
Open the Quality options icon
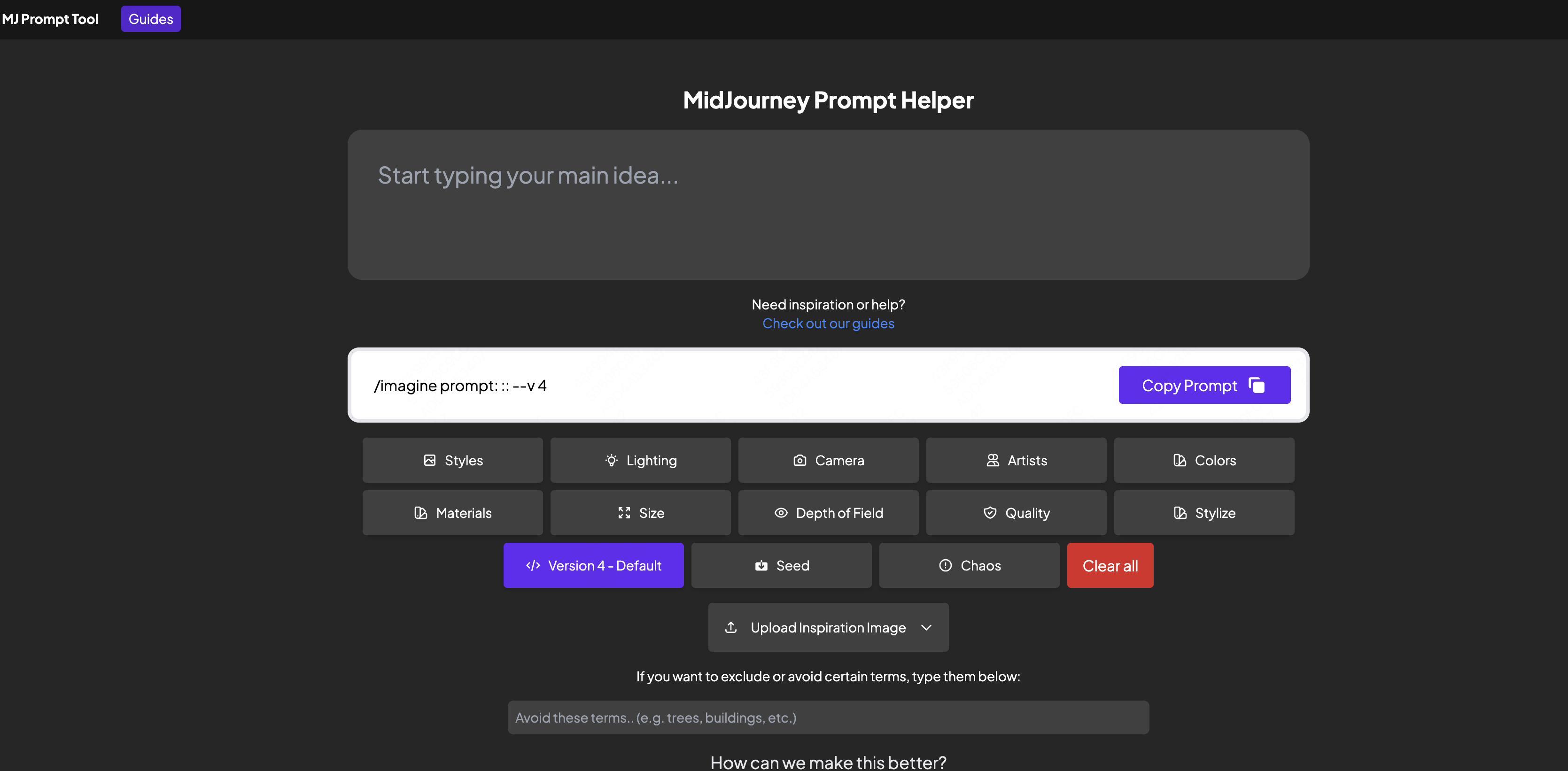pyautogui.click(x=990, y=512)
